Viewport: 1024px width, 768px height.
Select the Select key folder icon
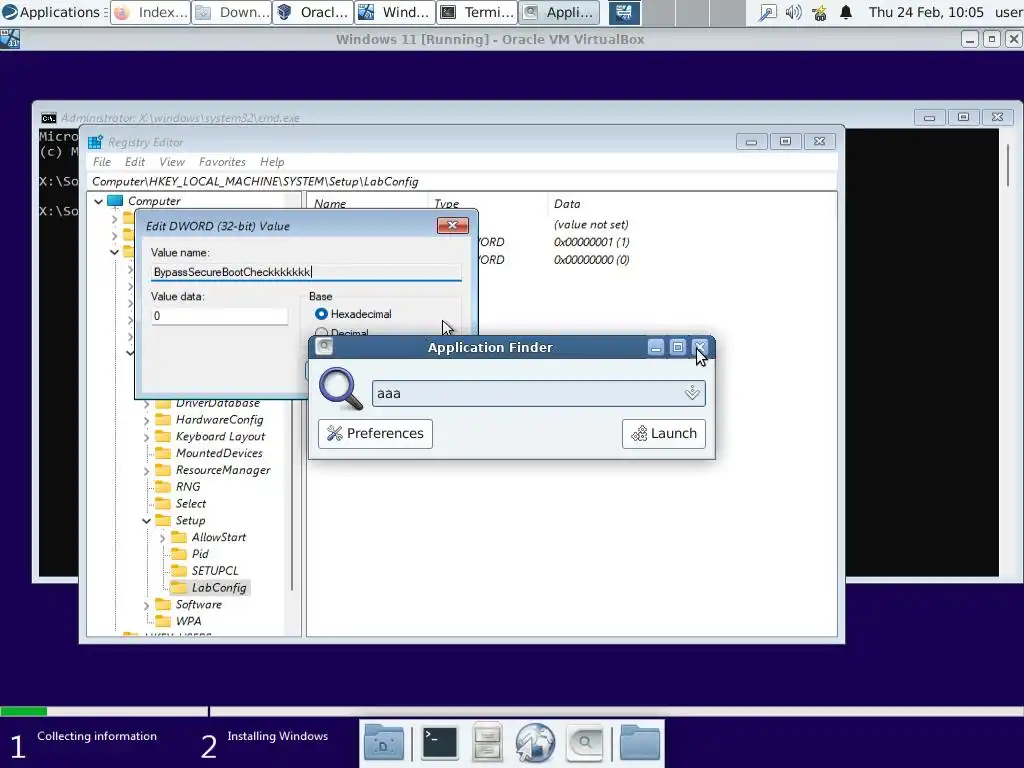tap(163, 504)
